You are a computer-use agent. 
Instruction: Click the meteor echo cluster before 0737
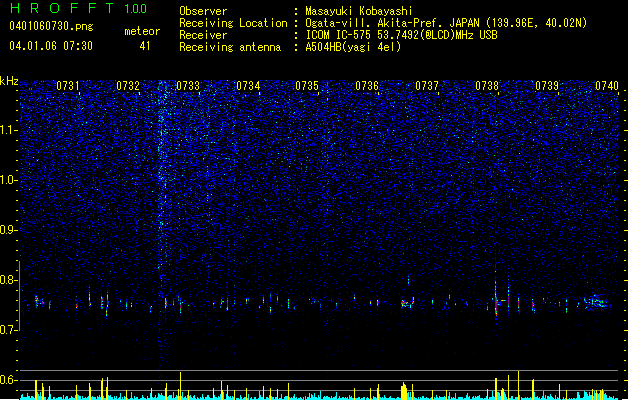pyautogui.click(x=408, y=303)
